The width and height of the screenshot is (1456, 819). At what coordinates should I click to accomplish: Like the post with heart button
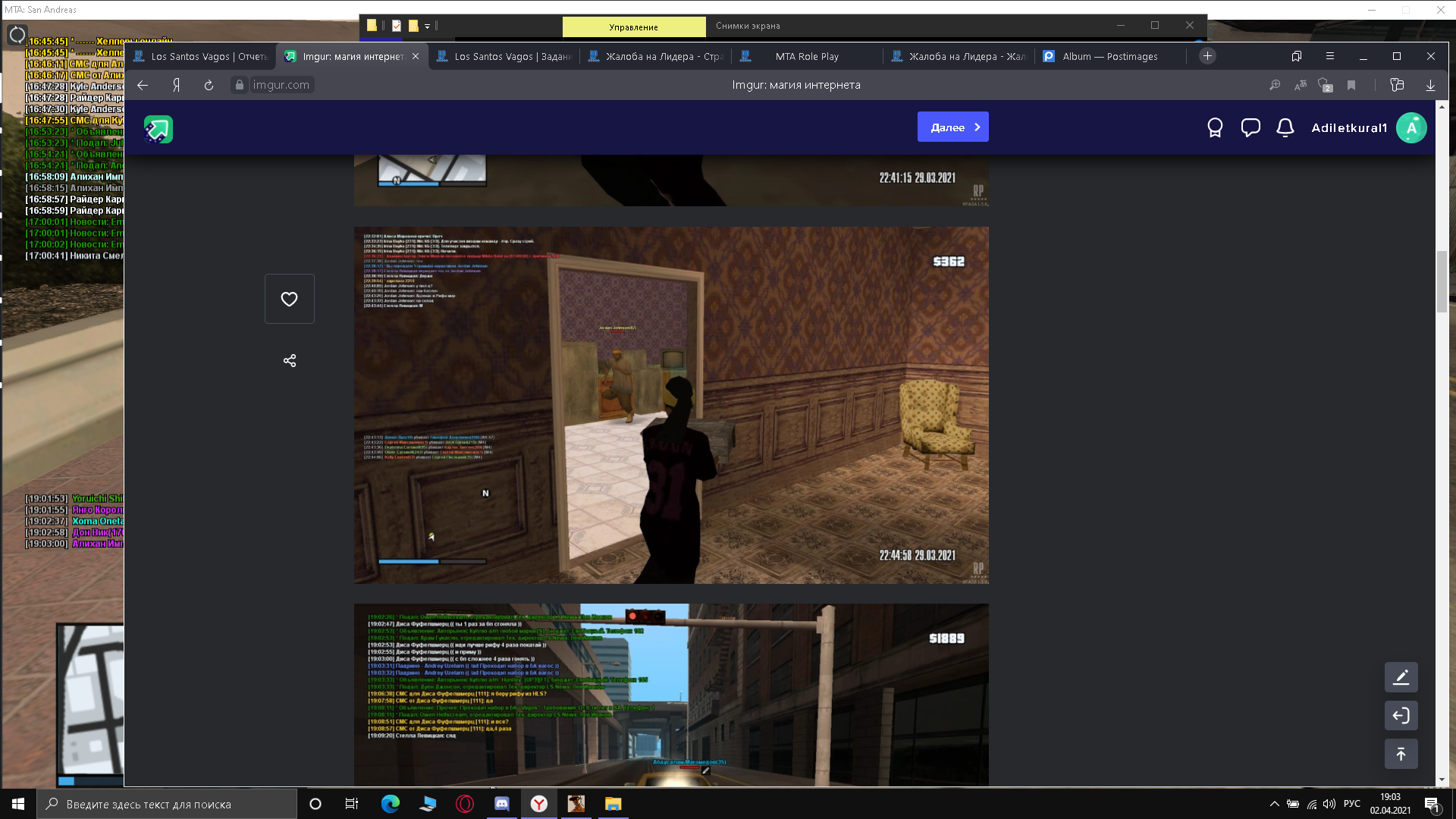tap(289, 299)
